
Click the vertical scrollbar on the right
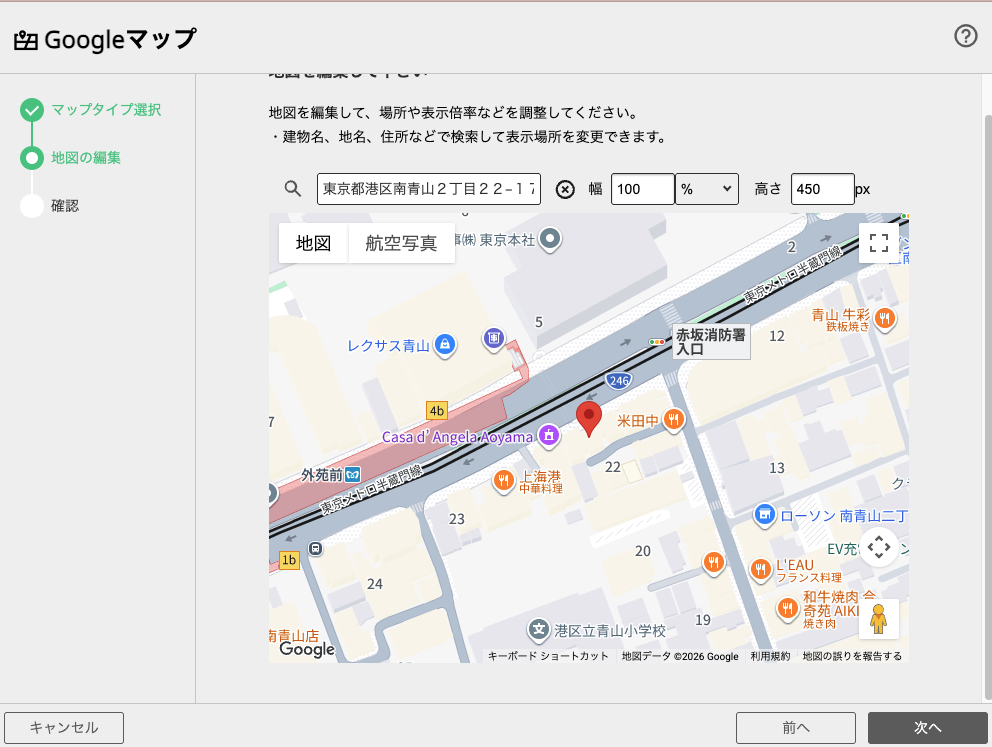coord(988,405)
